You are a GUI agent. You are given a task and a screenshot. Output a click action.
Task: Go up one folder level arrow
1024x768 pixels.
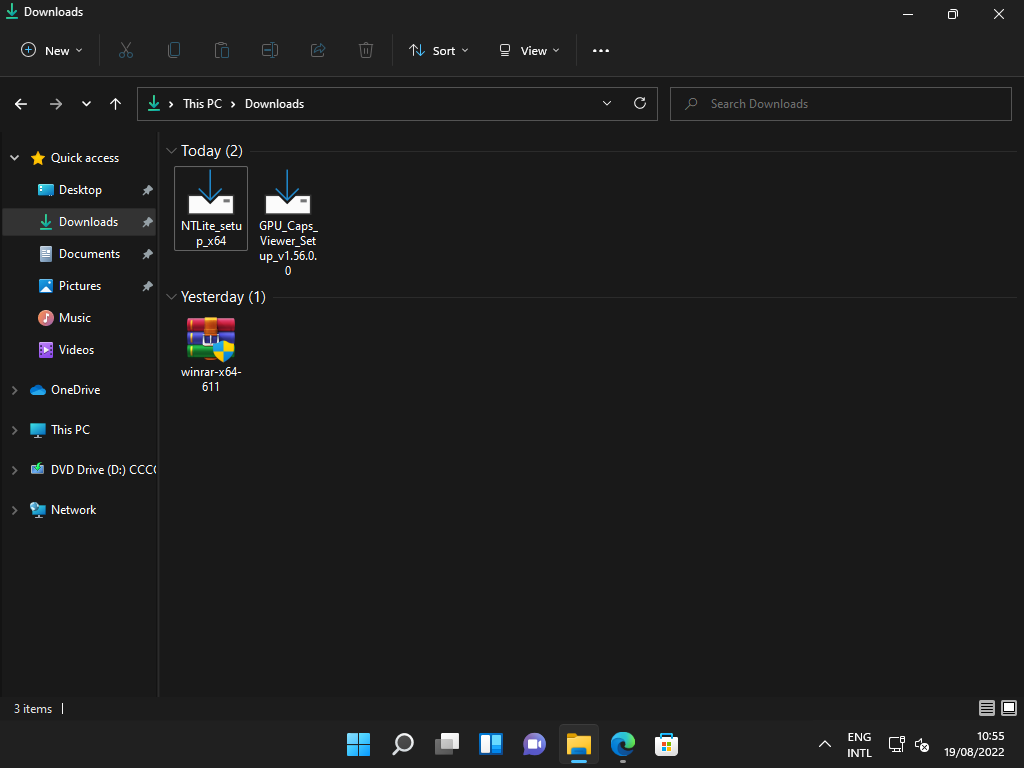point(116,104)
